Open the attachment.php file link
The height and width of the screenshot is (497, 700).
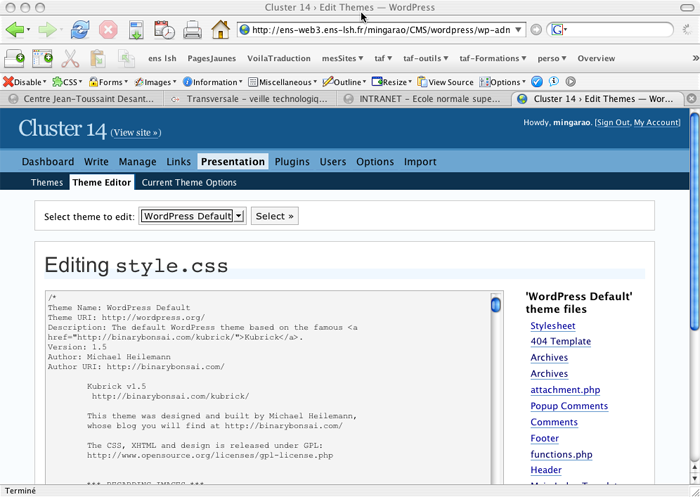click(565, 390)
